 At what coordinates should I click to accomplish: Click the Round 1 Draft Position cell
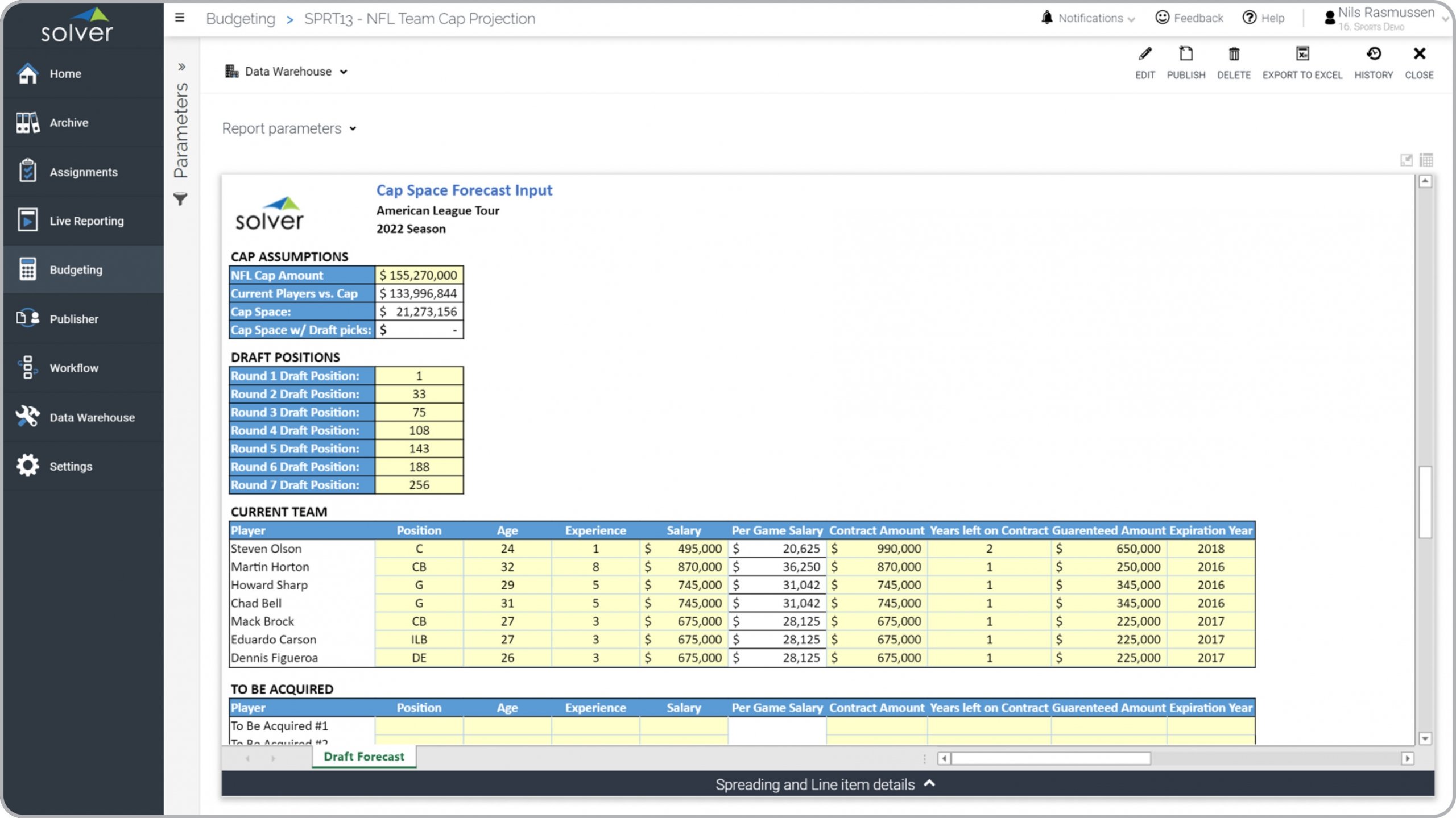click(419, 376)
